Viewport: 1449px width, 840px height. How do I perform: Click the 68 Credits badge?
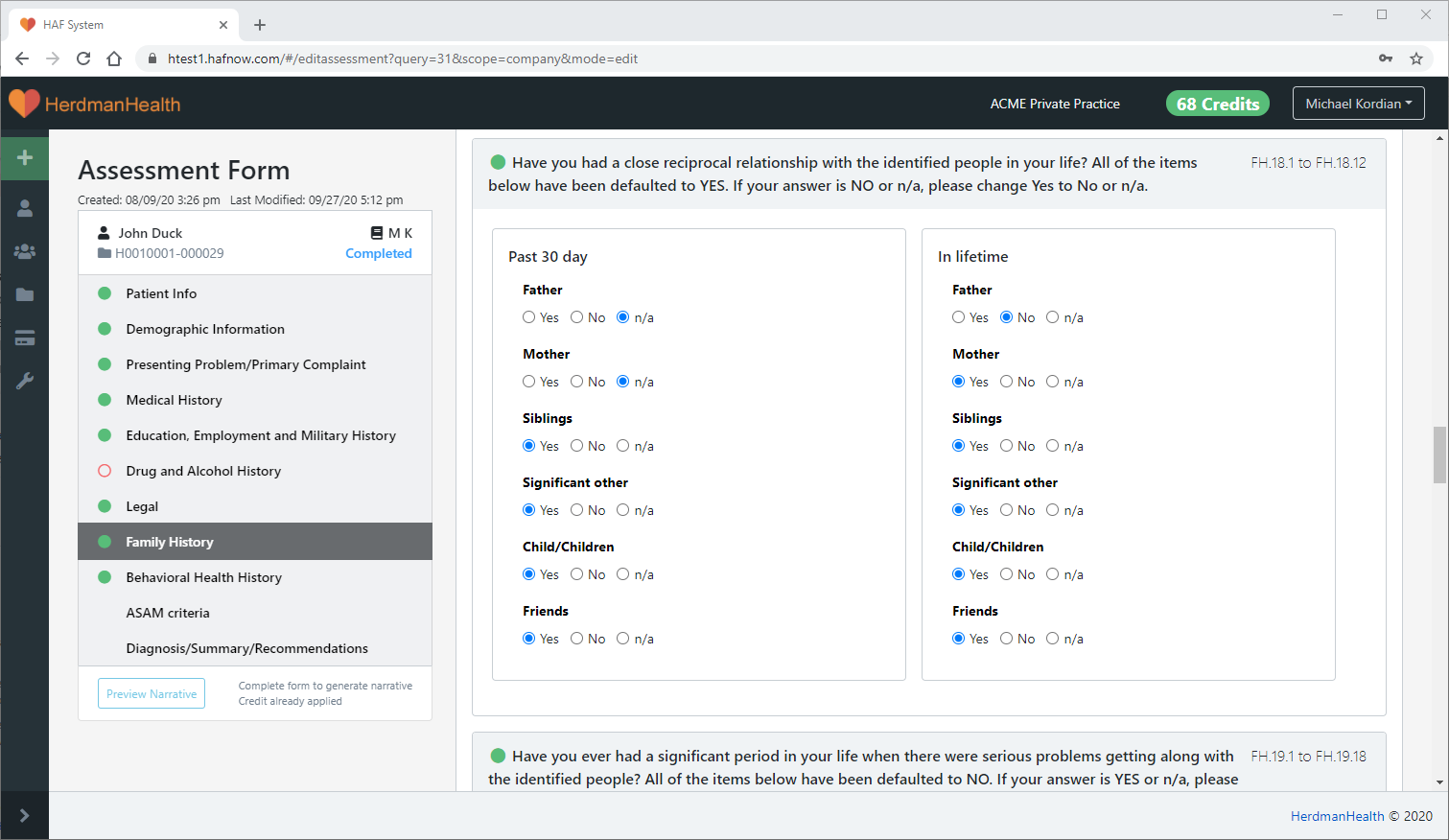[1217, 104]
